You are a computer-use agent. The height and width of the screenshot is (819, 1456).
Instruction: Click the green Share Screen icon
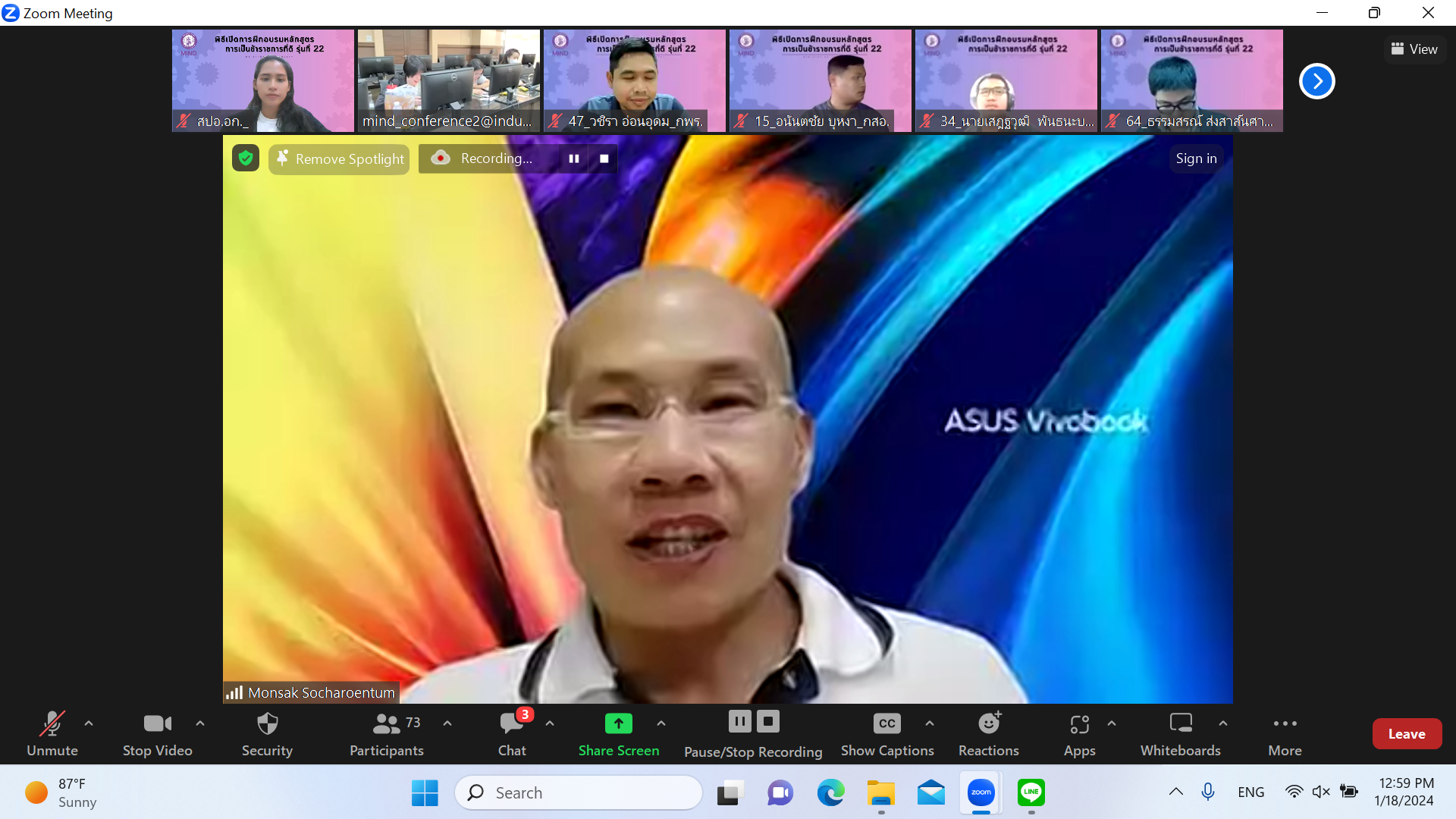[618, 723]
